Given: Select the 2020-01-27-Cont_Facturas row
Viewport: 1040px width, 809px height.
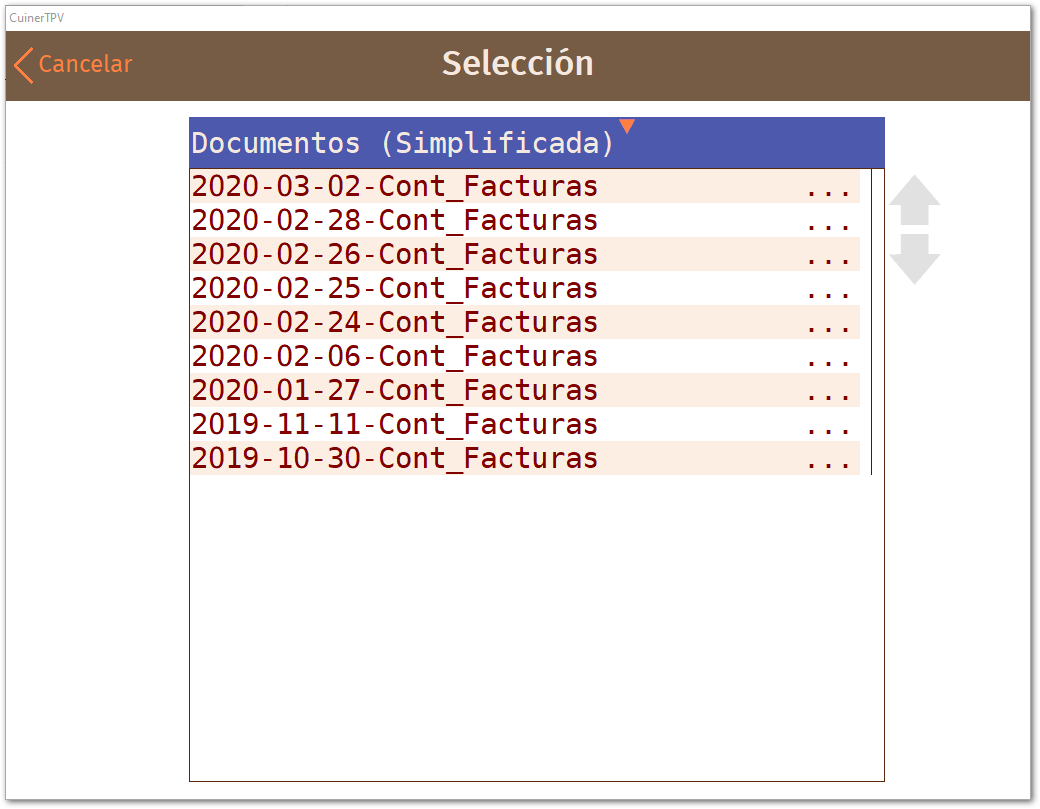Looking at the screenshot, I should (x=525, y=390).
